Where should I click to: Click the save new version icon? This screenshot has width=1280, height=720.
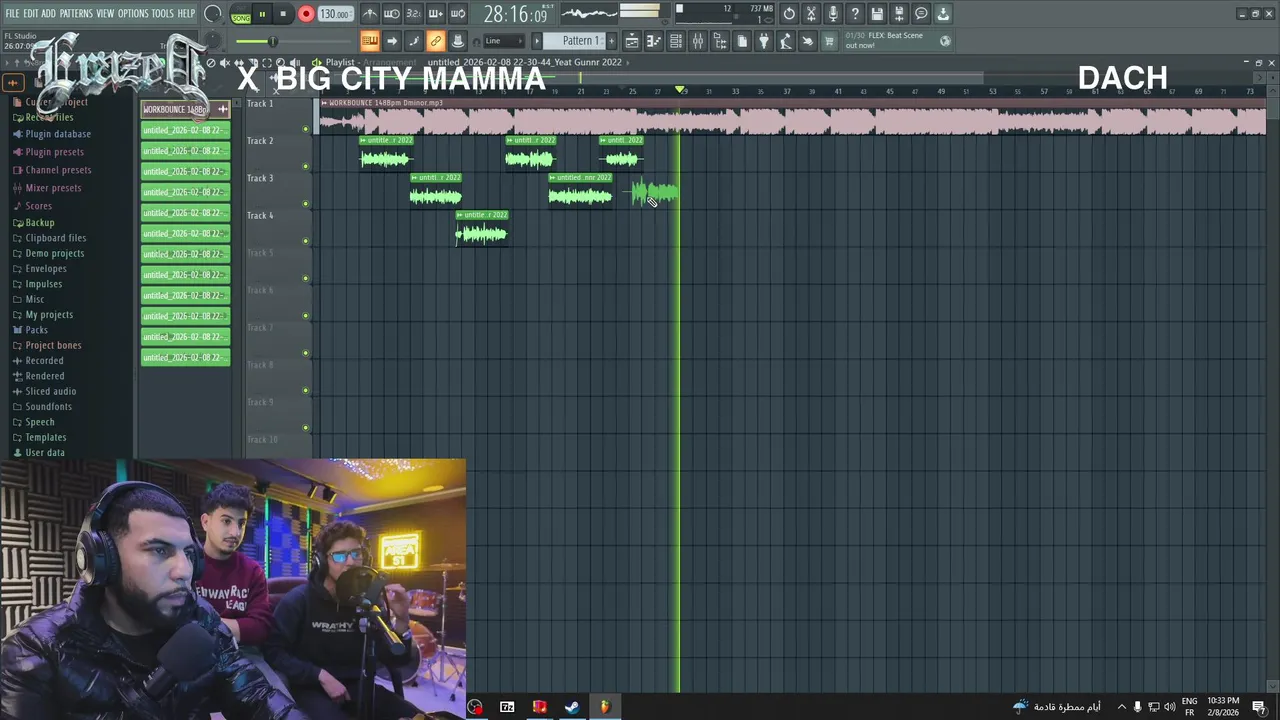(899, 14)
